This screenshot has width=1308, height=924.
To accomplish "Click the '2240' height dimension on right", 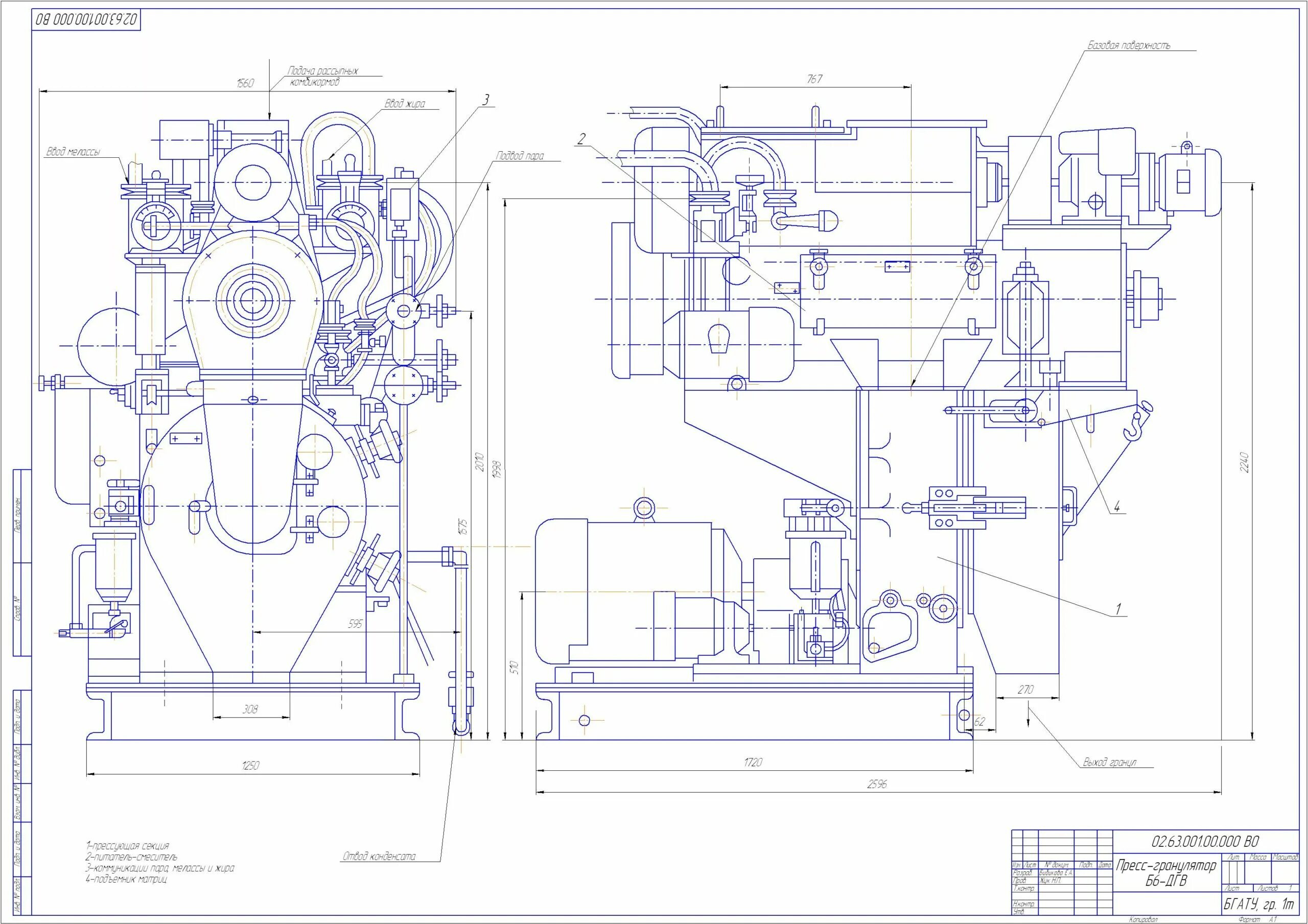I will pyautogui.click(x=1245, y=462).
